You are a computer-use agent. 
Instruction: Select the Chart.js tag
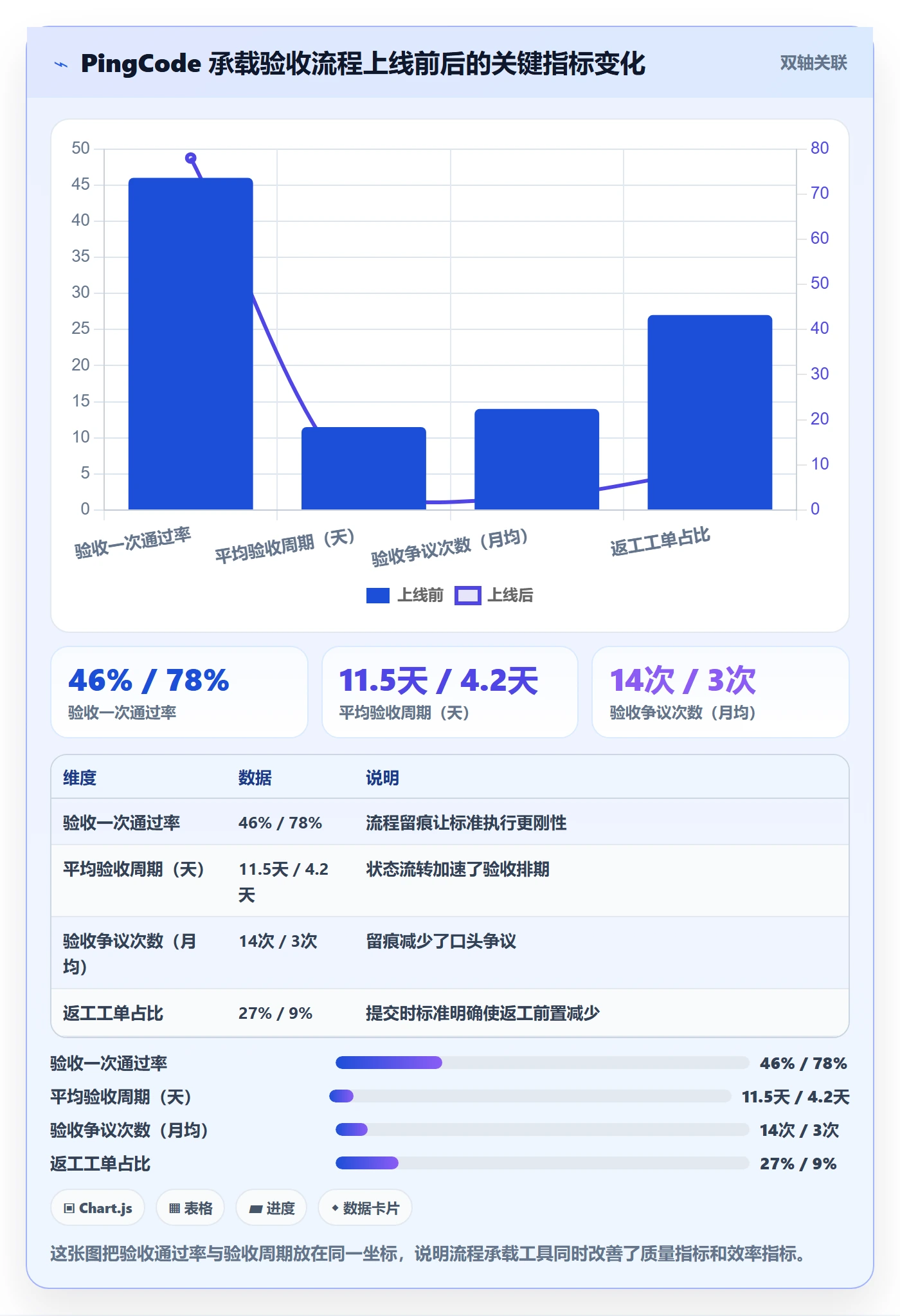(x=98, y=1208)
